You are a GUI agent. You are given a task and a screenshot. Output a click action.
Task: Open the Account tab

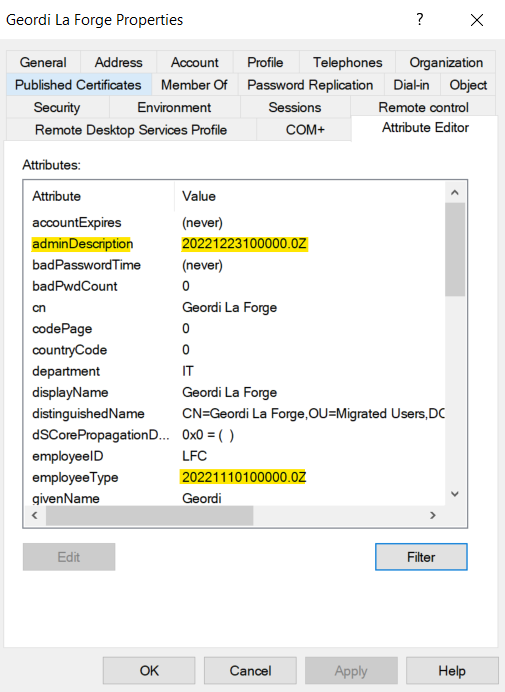[x=195, y=62]
